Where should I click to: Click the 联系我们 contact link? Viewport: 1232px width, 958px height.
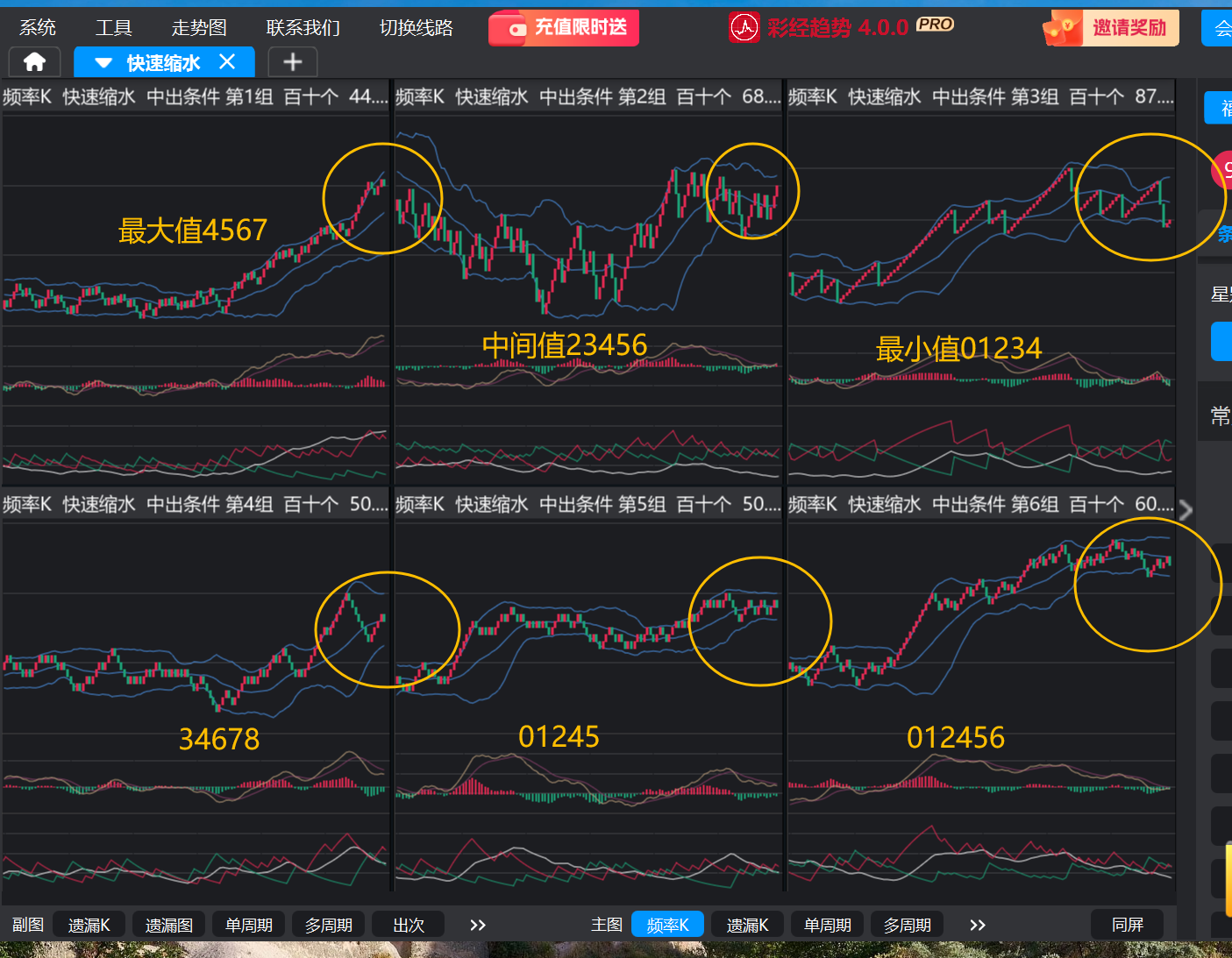303,28
